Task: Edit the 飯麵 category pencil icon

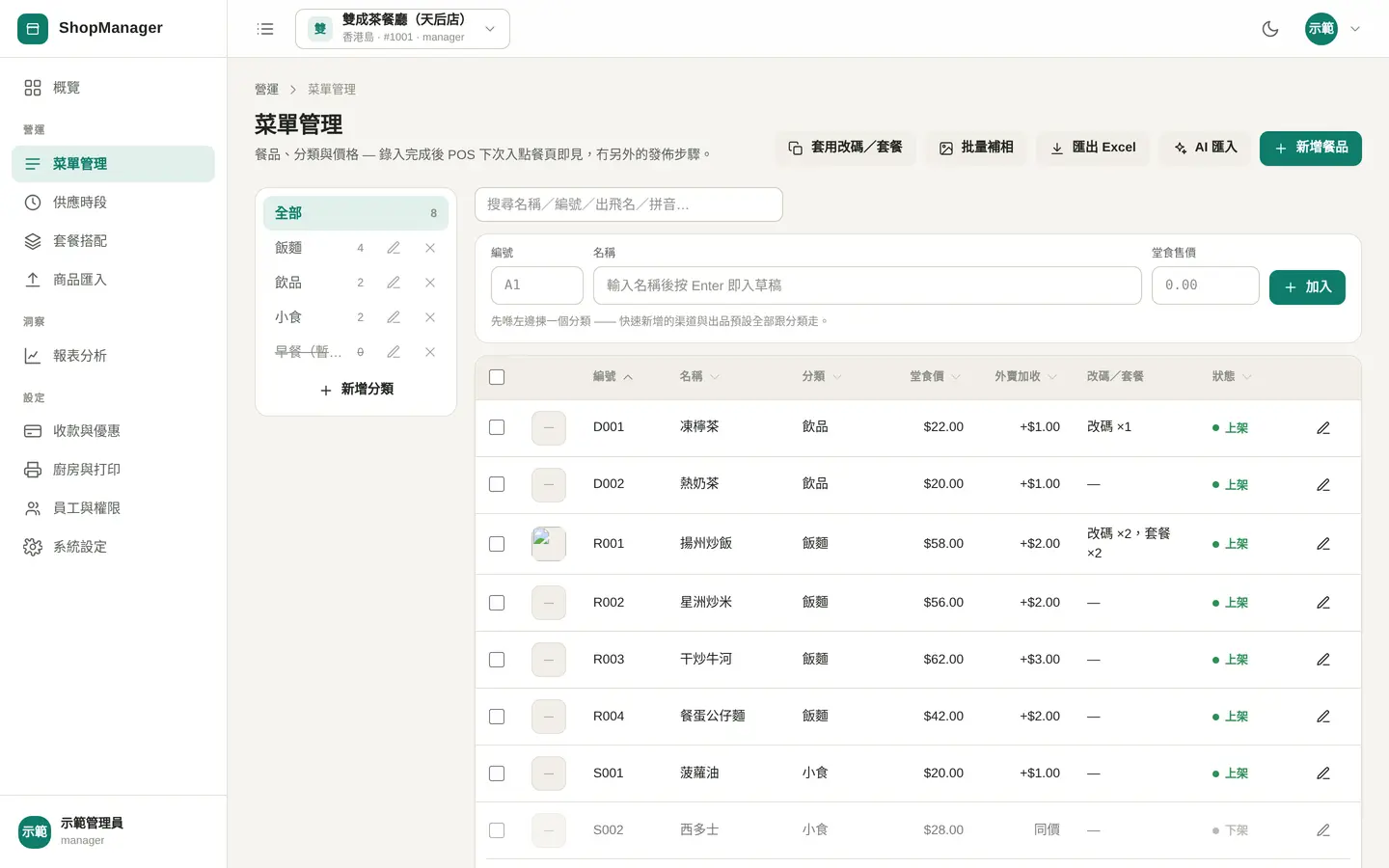Action: pyautogui.click(x=394, y=248)
